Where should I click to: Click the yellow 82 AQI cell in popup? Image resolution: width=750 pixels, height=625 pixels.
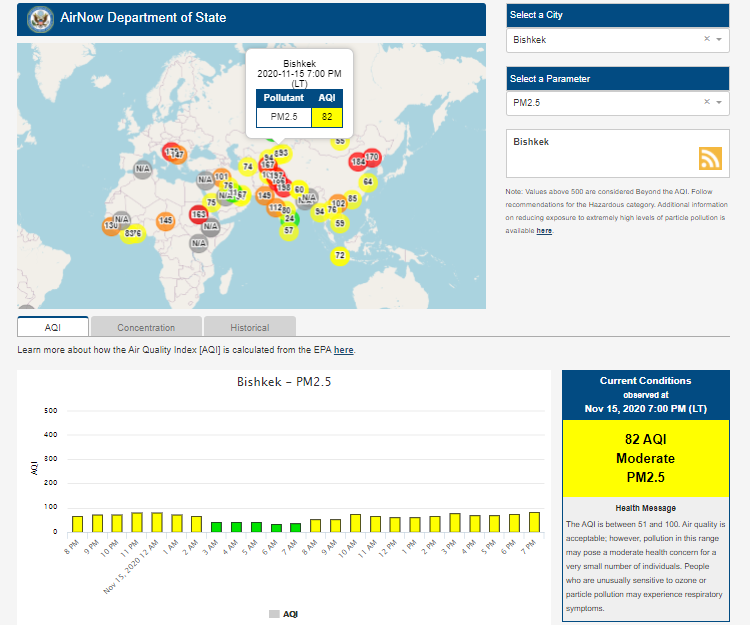(x=326, y=117)
